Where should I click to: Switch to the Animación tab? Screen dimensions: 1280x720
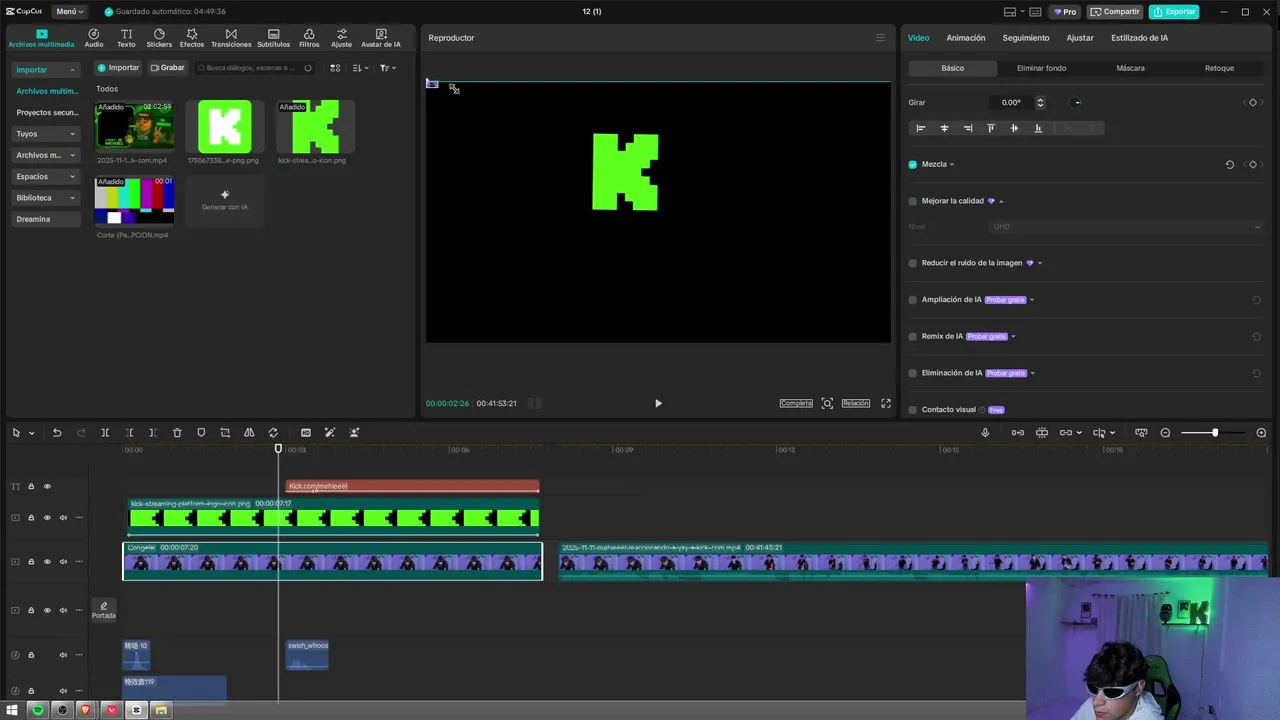[966, 38]
